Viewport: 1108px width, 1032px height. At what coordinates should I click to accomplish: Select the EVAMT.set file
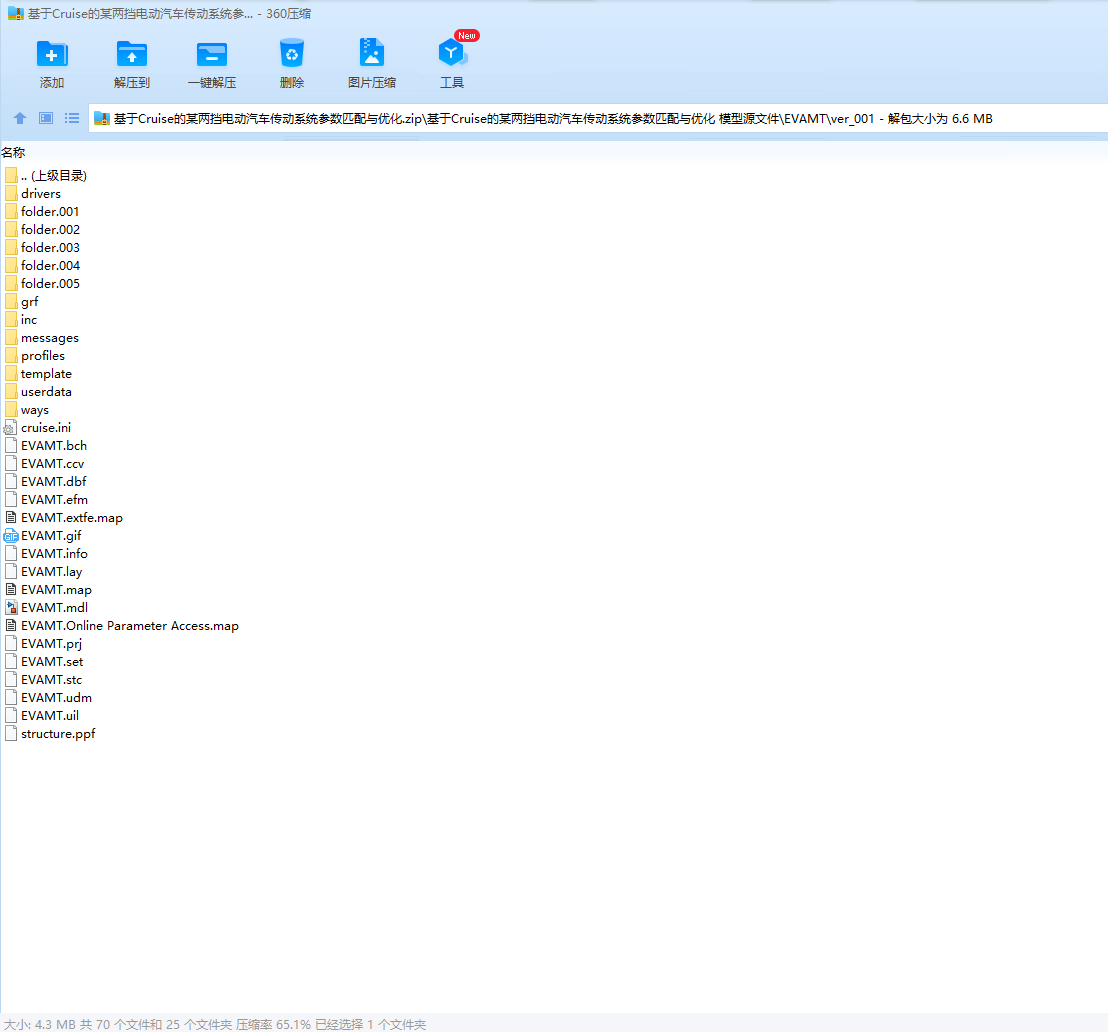[x=45, y=662]
